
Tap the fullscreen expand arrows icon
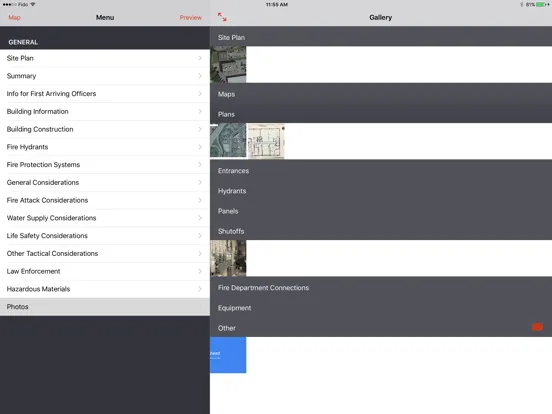[222, 17]
